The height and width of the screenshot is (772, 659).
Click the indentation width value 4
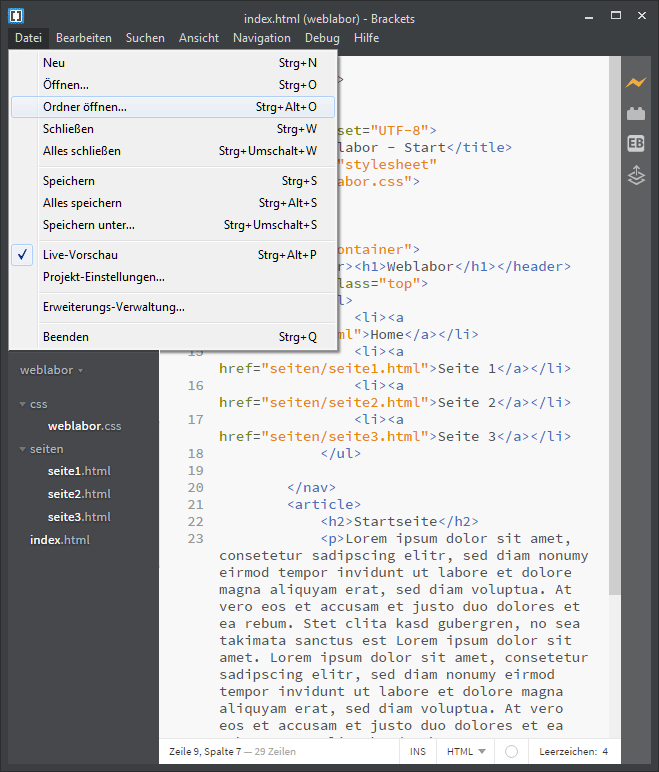tap(605, 751)
